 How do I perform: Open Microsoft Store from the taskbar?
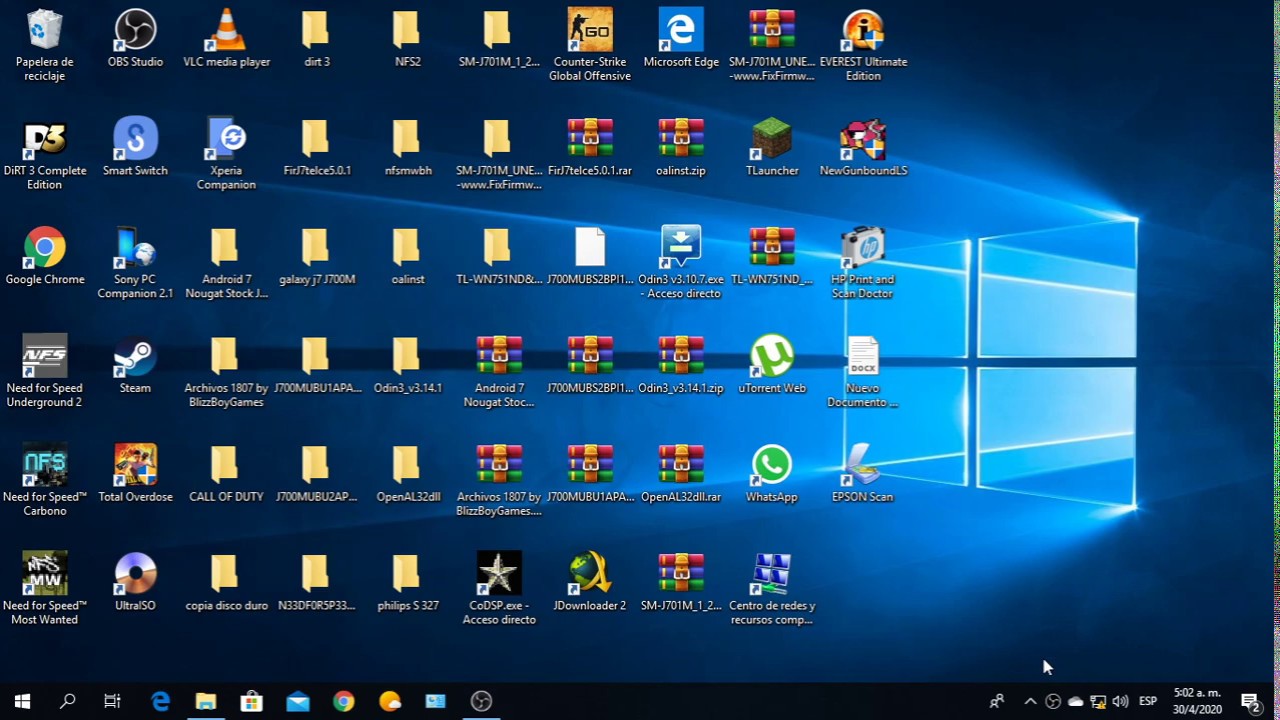tap(252, 701)
